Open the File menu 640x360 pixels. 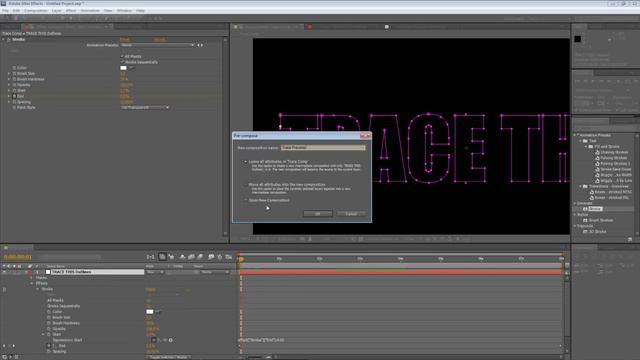pyautogui.click(x=5, y=11)
